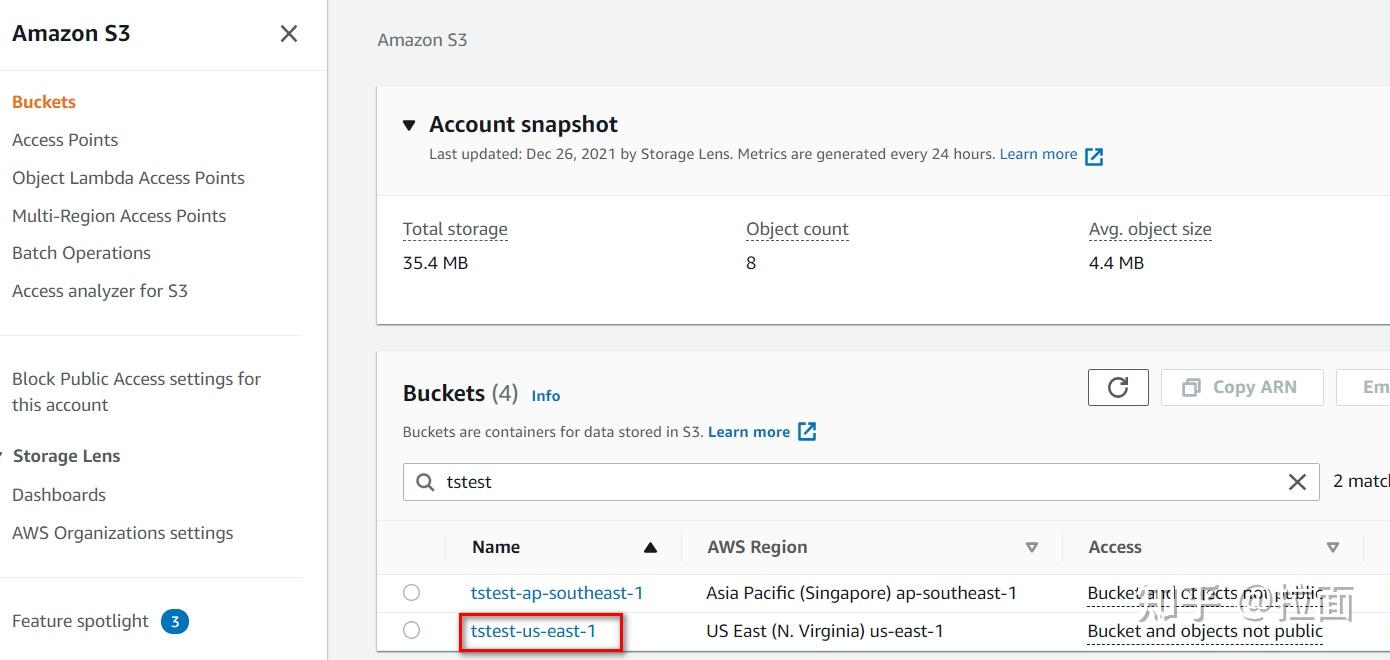
Task: Click the Avg. object size metric label
Action: click(x=1150, y=229)
